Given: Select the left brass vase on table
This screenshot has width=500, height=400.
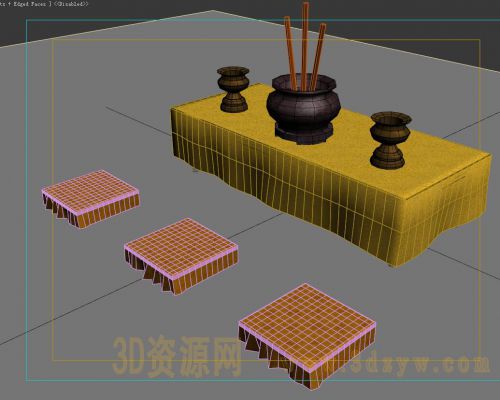Looking at the screenshot, I should coord(233,89).
